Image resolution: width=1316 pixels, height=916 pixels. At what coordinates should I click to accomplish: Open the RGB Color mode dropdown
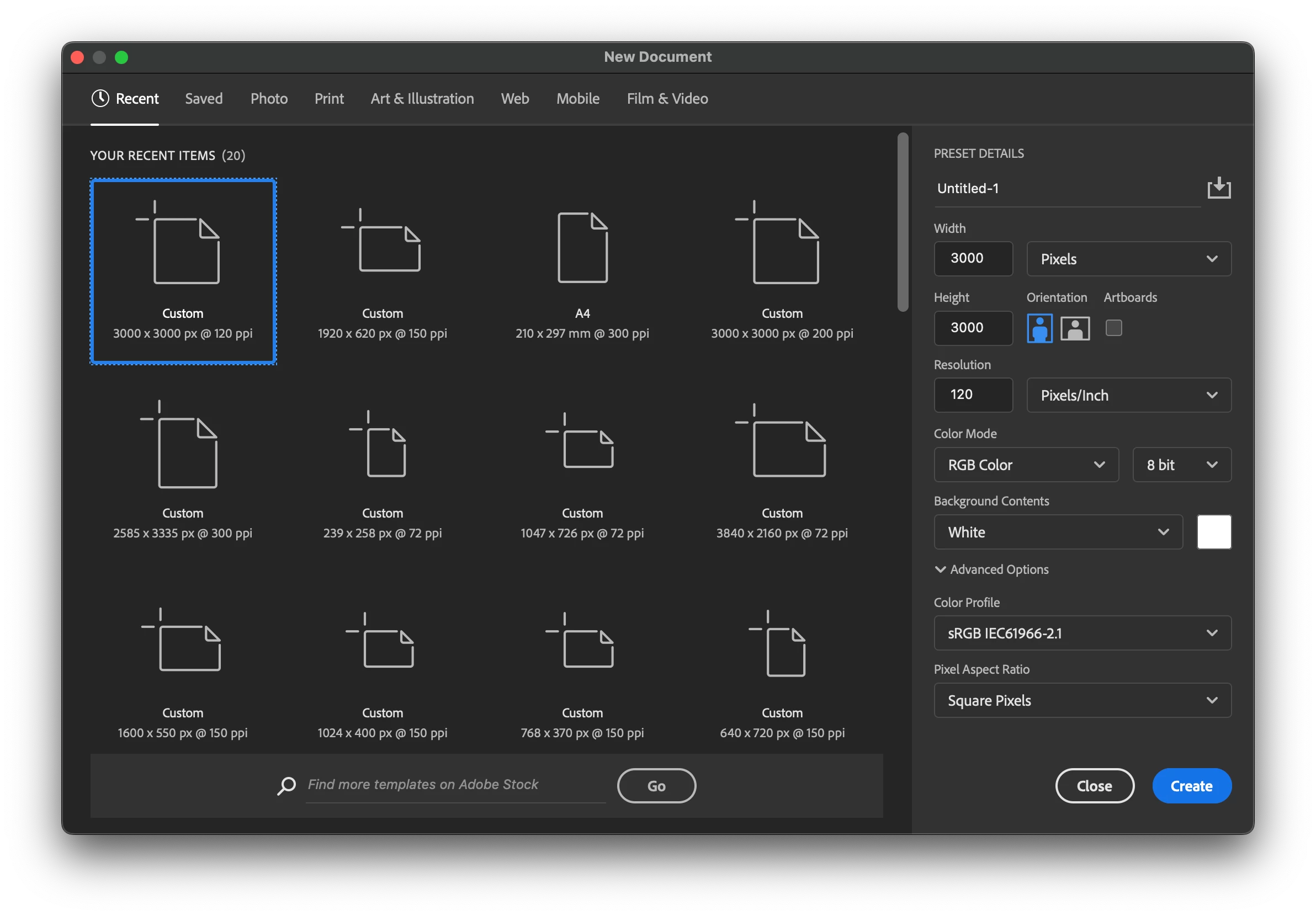(1026, 465)
